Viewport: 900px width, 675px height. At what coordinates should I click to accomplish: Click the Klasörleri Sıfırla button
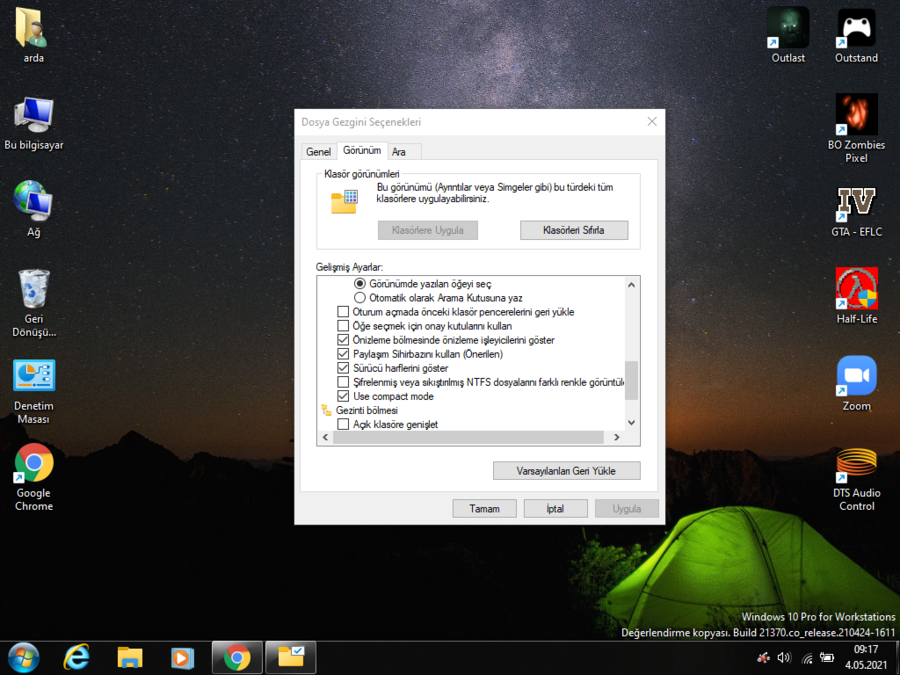(x=574, y=230)
